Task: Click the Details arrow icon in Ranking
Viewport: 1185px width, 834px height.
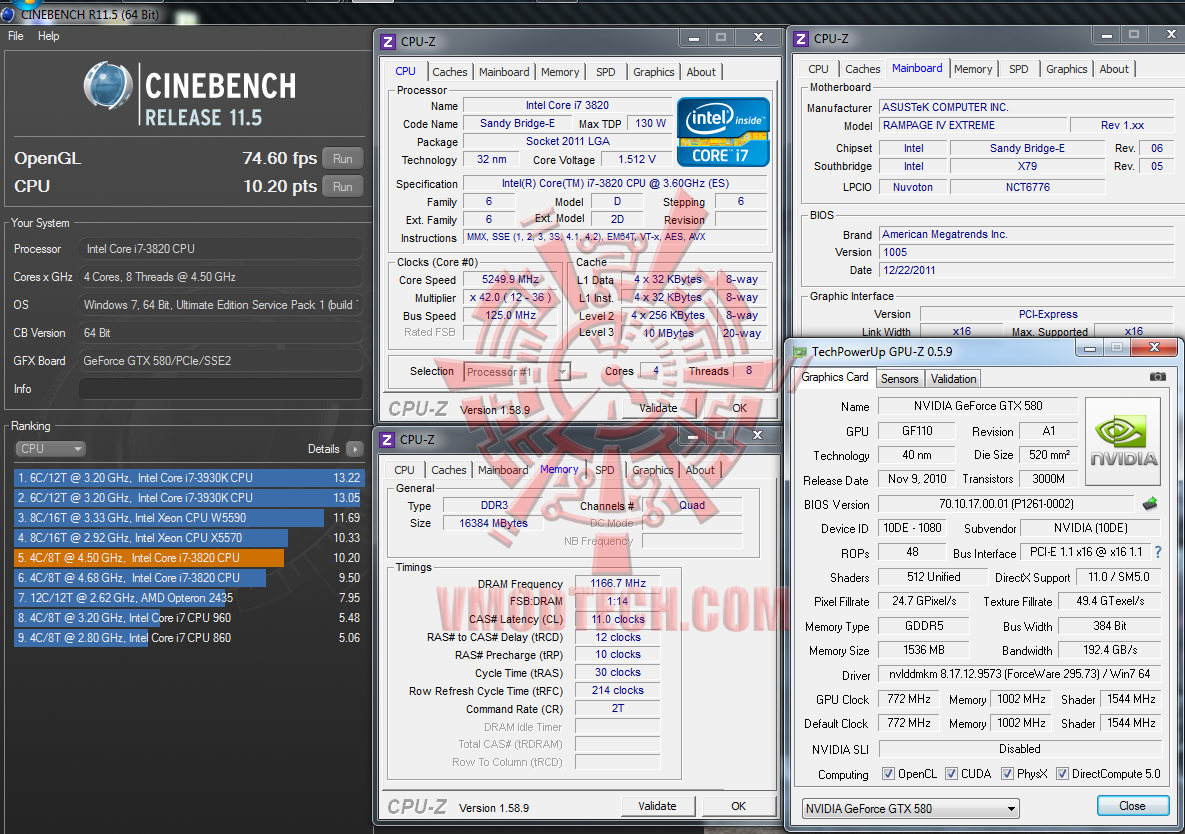Action: tap(354, 449)
